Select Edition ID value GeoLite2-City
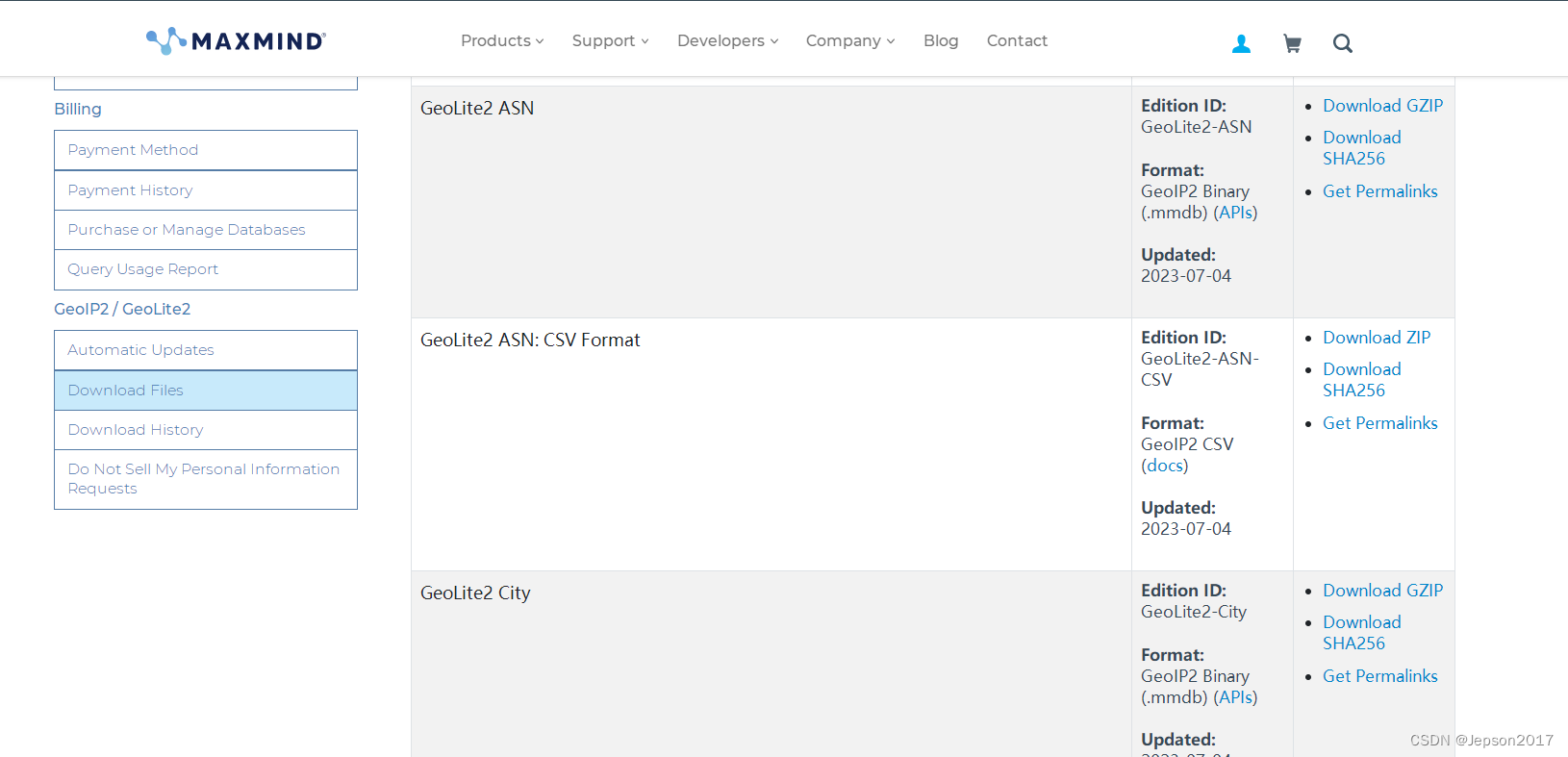Image resolution: width=1568 pixels, height=757 pixels. (x=1194, y=612)
